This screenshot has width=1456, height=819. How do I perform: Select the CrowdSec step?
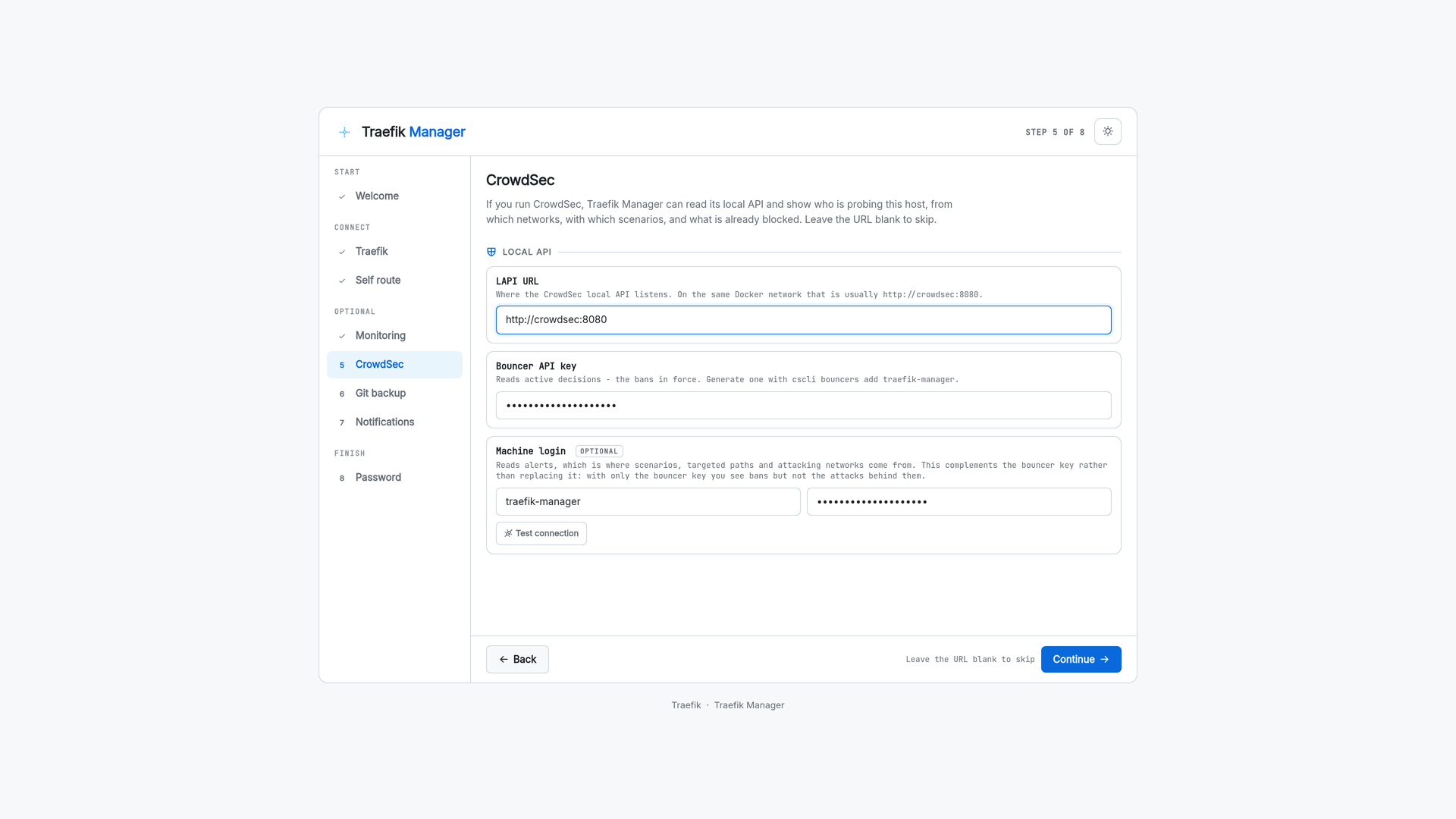[394, 365]
